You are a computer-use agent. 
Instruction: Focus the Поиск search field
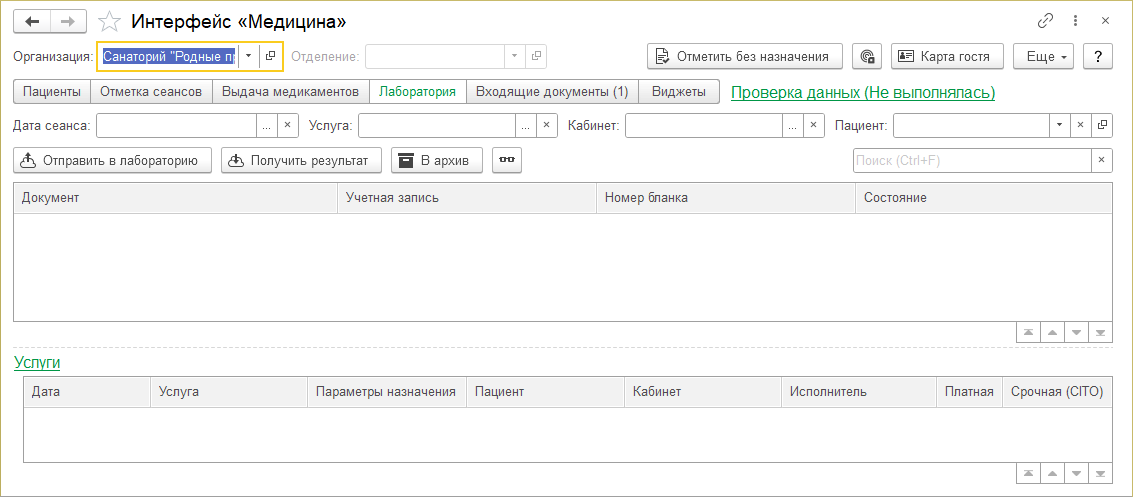point(970,160)
